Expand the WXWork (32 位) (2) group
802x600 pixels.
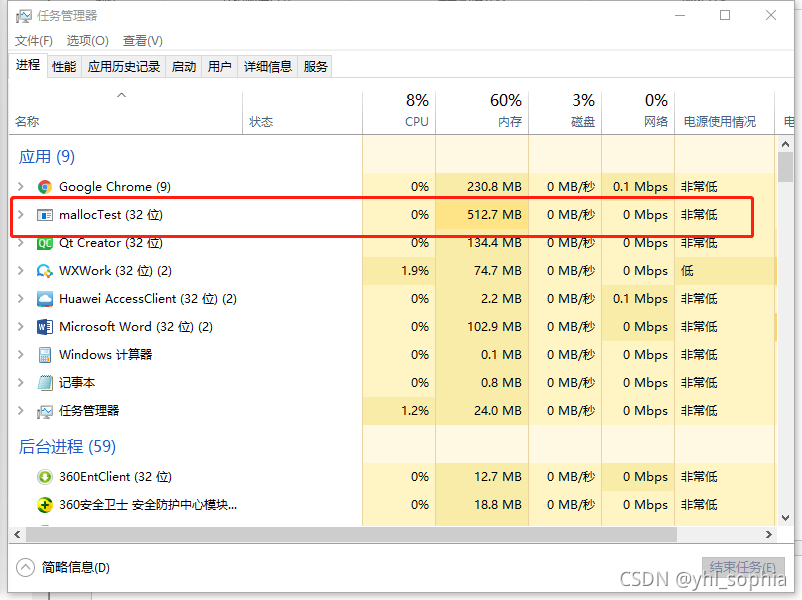coord(21,271)
